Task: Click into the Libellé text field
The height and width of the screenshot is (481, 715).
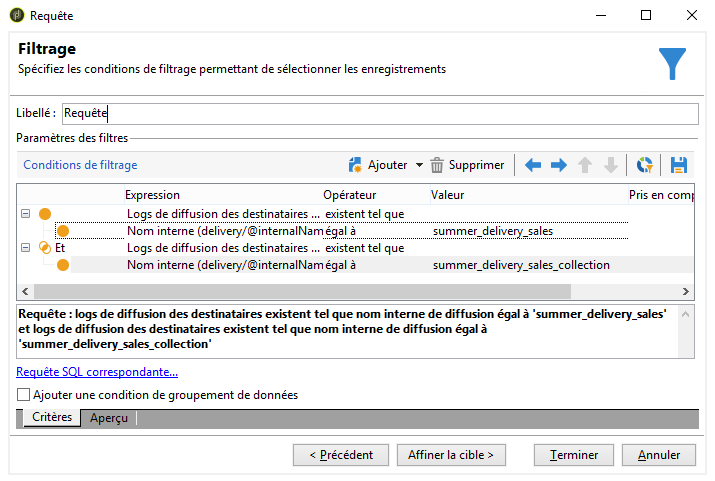Action: (380, 114)
